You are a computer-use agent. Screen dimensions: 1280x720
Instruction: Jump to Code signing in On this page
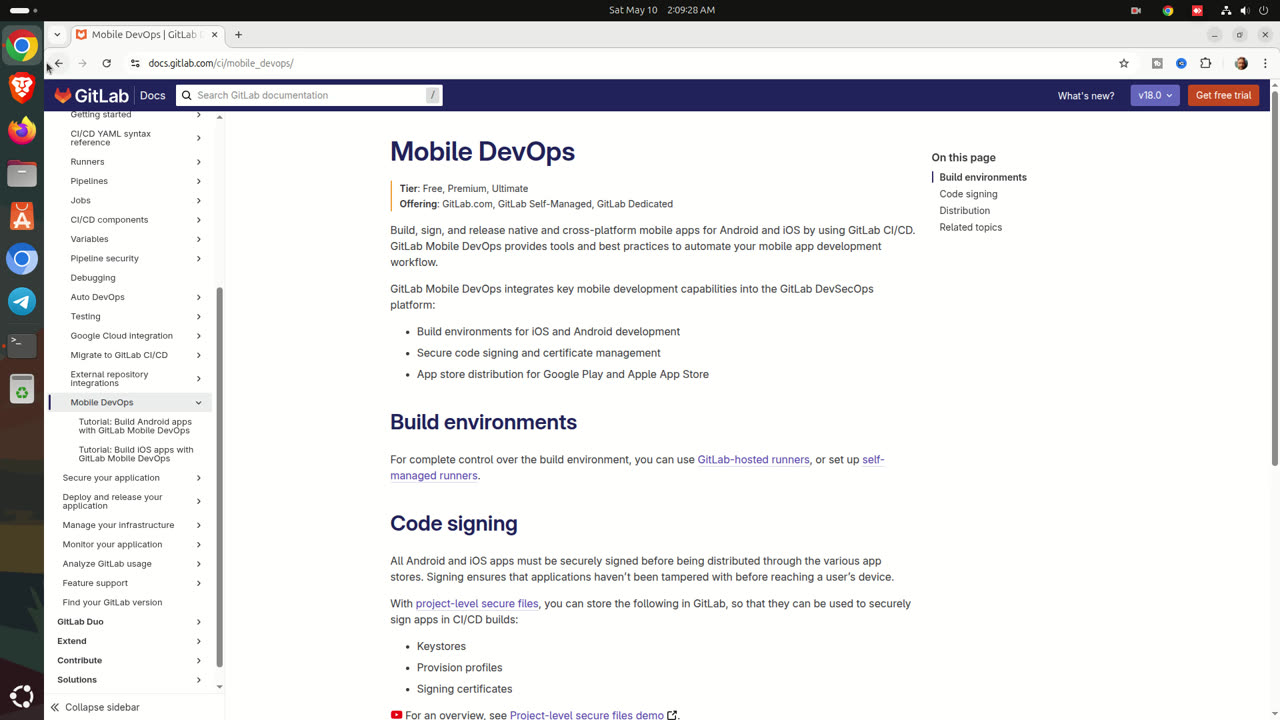click(x=968, y=194)
